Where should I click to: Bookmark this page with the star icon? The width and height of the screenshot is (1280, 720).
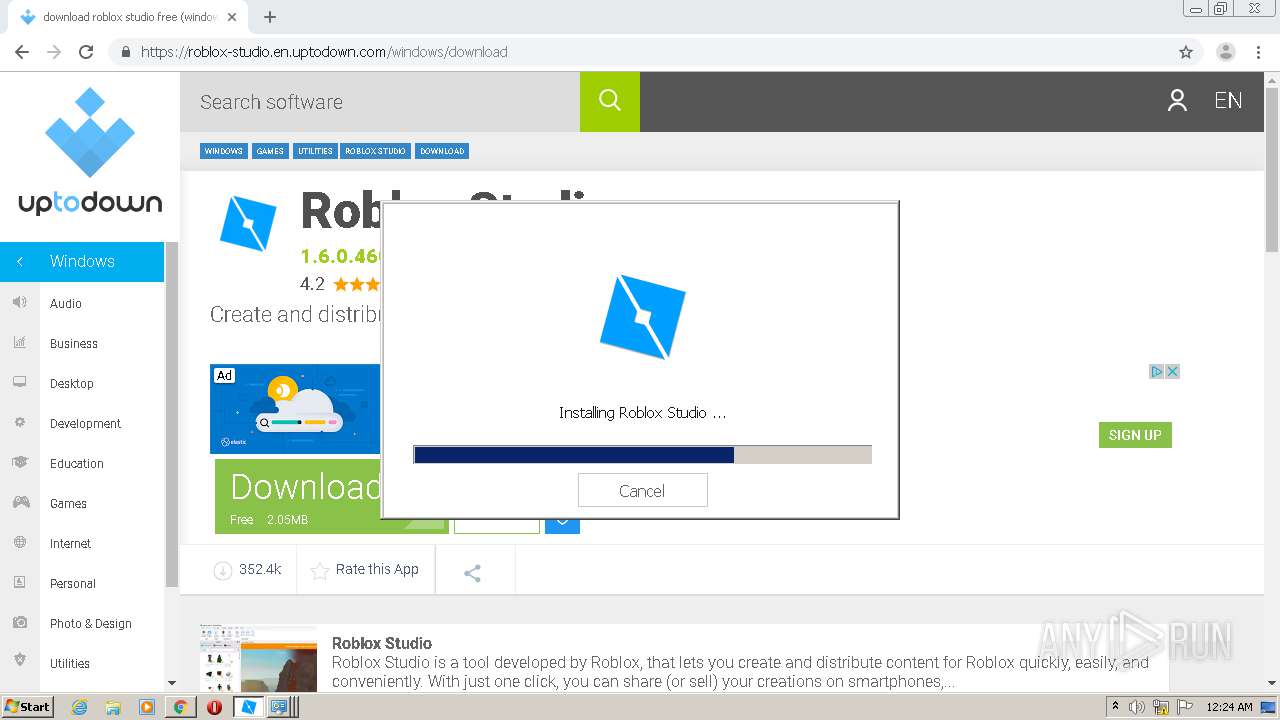(1186, 52)
